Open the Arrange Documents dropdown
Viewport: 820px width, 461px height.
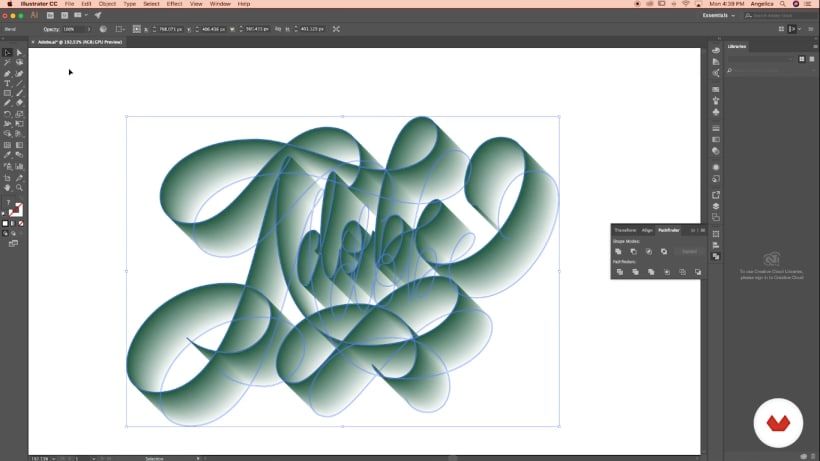pos(80,16)
